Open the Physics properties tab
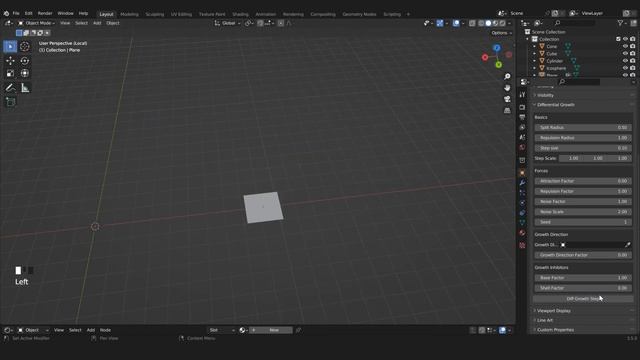This screenshot has height=360, width=640. [x=522, y=203]
